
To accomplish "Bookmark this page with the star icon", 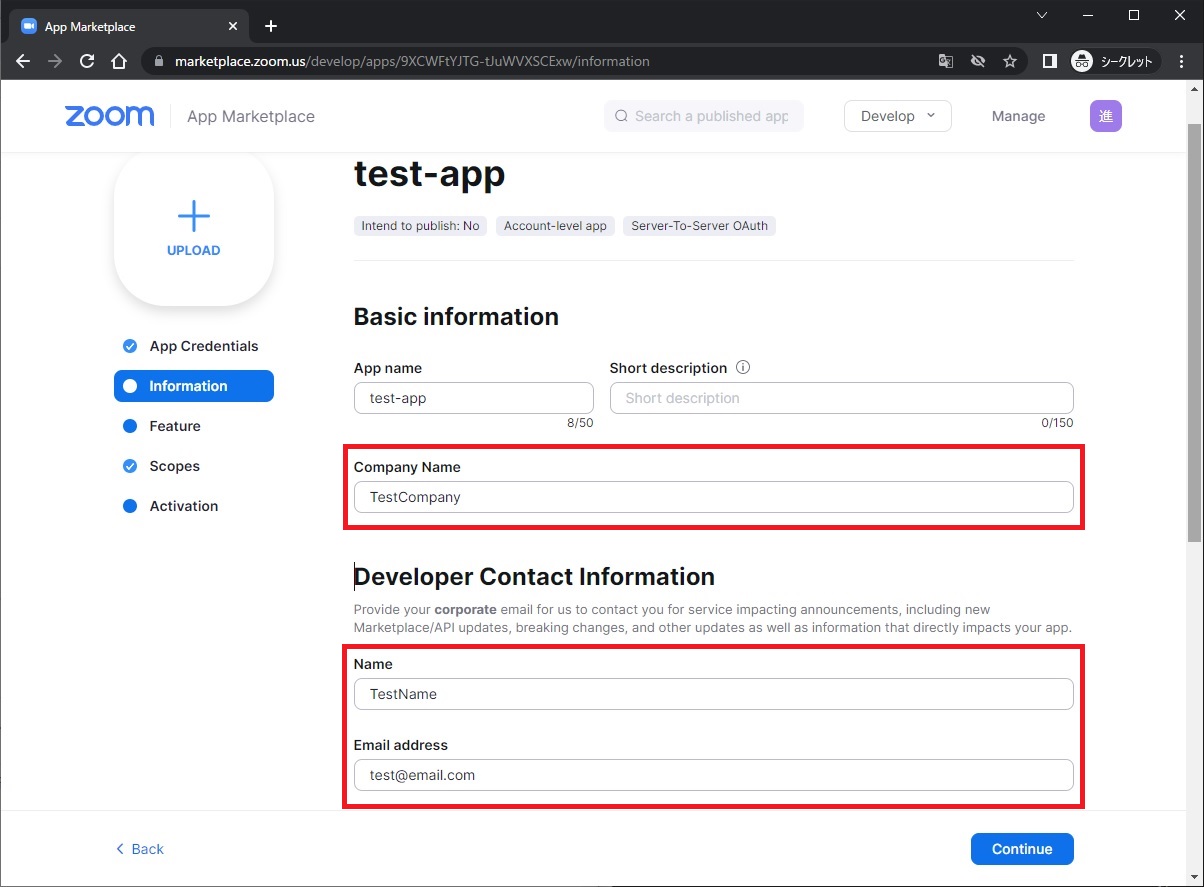I will click(x=1010, y=61).
